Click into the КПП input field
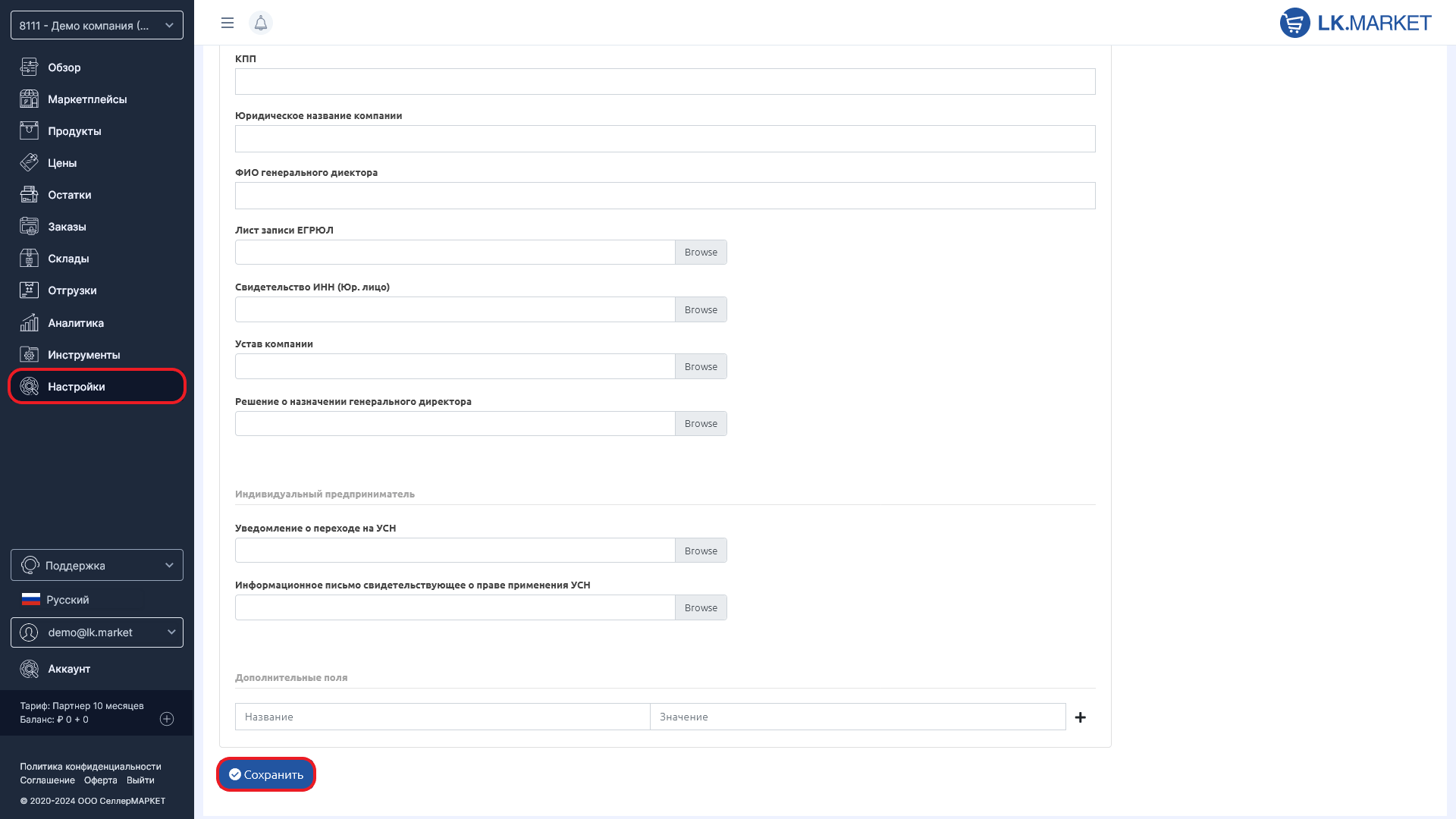The image size is (1456, 819). pyautogui.click(x=664, y=82)
